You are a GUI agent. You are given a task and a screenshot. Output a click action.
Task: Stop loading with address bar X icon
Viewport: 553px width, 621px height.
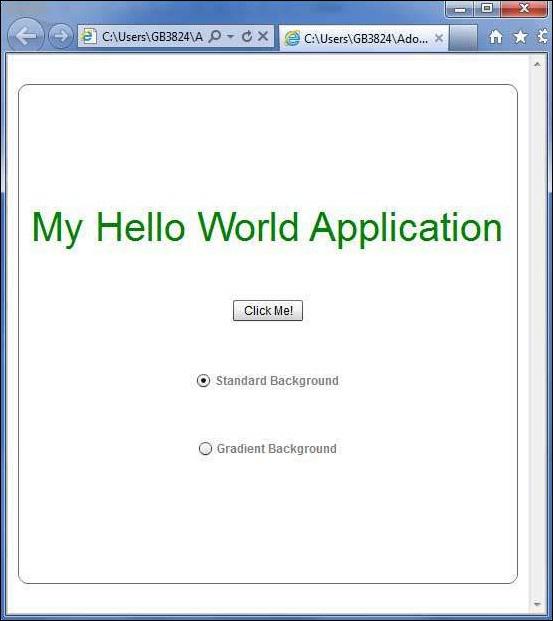click(263, 36)
